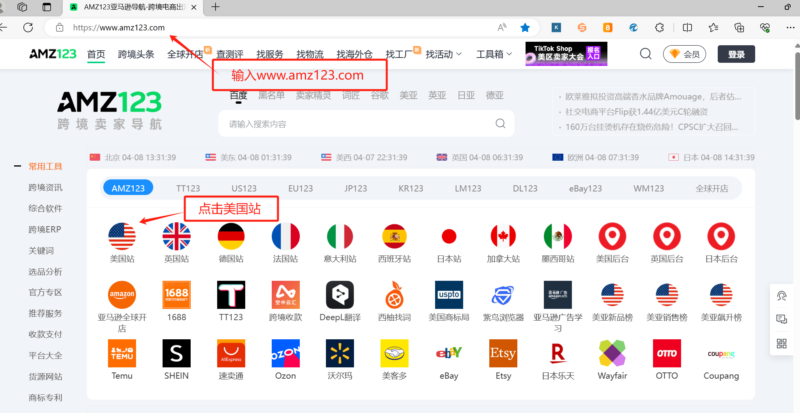800x413 pixels.
Task: Click the site search magnifier in header
Action: click(x=645, y=54)
